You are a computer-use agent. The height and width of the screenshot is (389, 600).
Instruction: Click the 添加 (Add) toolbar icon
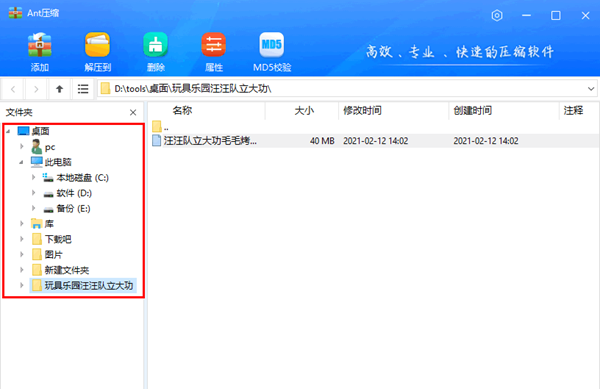click(40, 45)
